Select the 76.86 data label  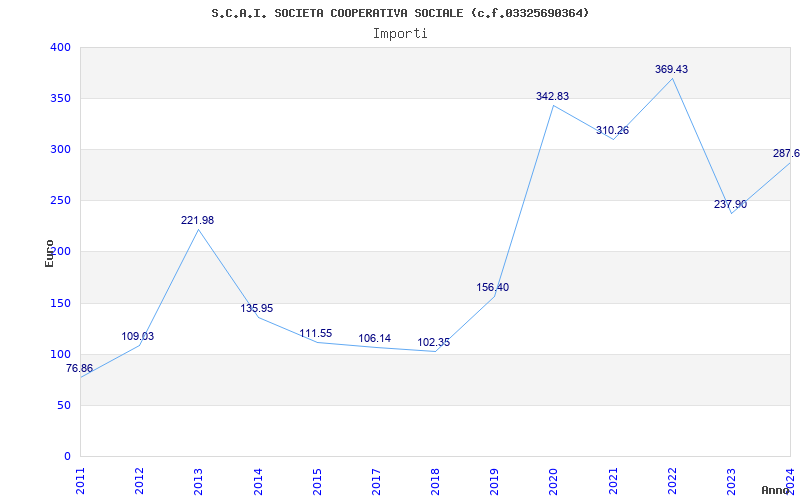pos(80,368)
